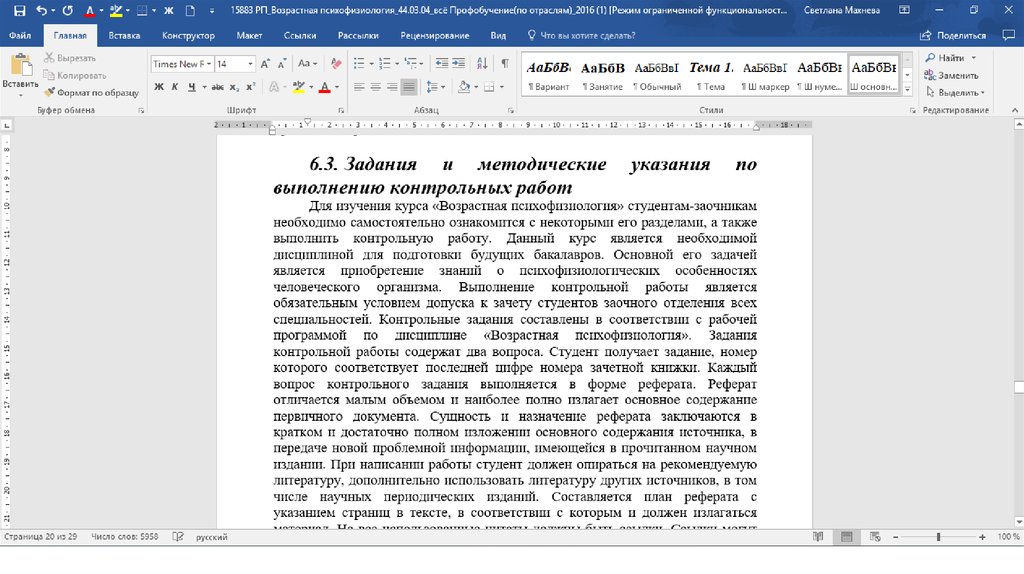Toggle bold formatting (Ж) in the ribbon
1024x574 pixels.
pyautogui.click(x=158, y=87)
